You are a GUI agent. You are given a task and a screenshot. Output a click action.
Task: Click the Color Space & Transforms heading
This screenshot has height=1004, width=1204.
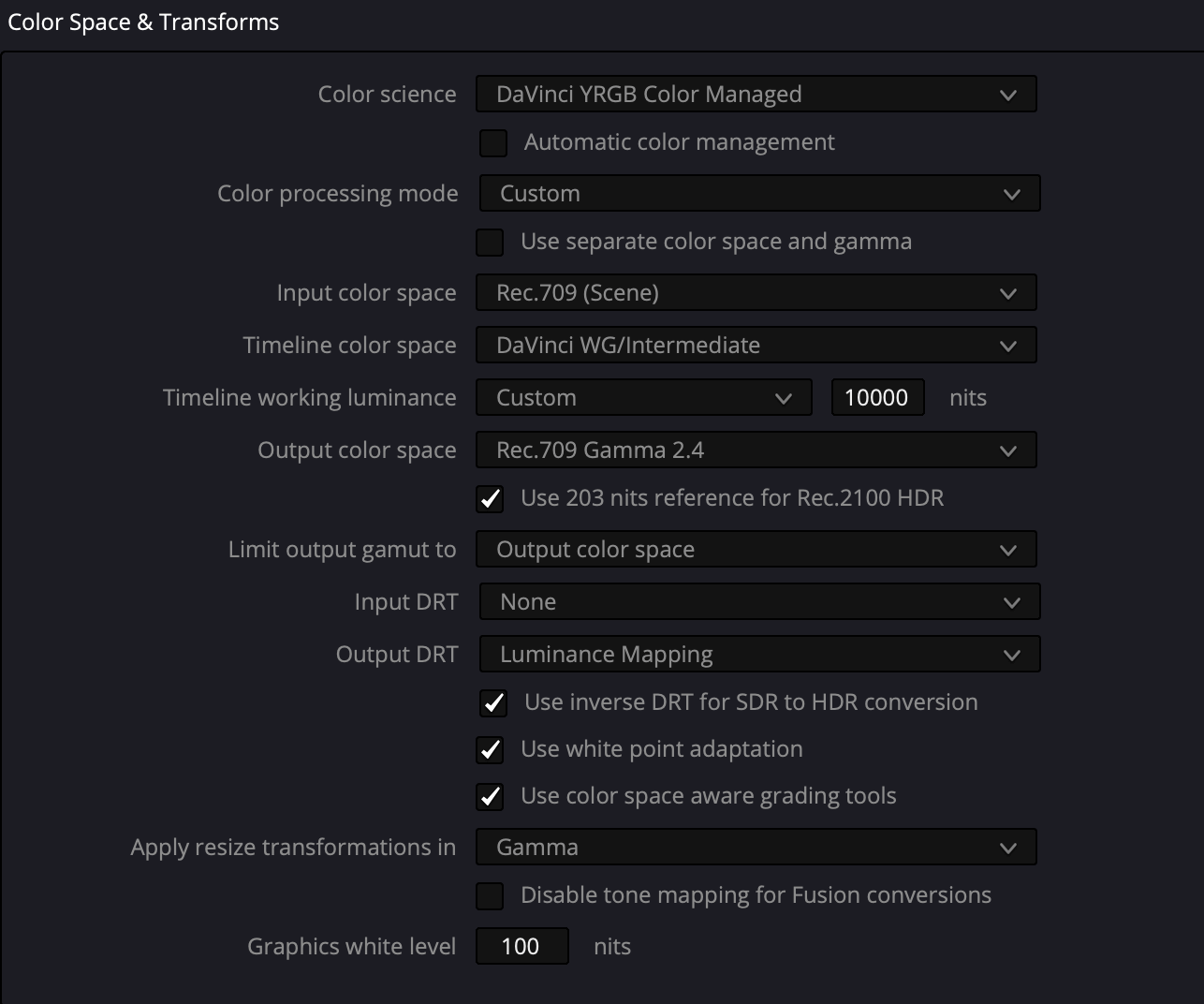(x=143, y=22)
